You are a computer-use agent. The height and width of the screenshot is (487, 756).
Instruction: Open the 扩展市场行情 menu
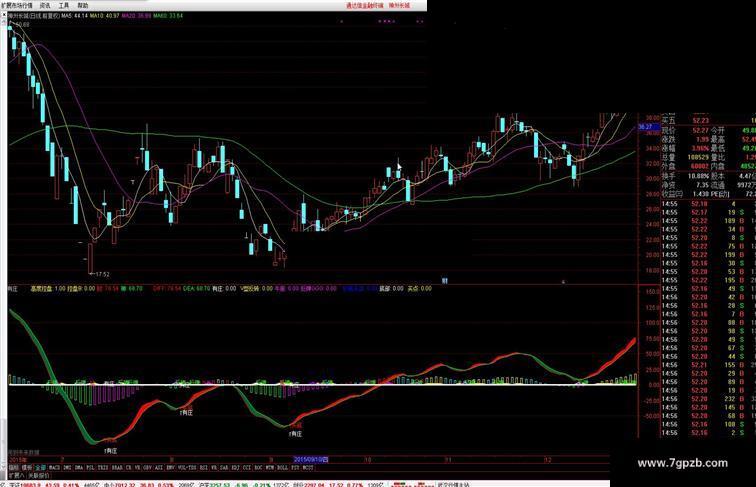pyautogui.click(x=17, y=5)
